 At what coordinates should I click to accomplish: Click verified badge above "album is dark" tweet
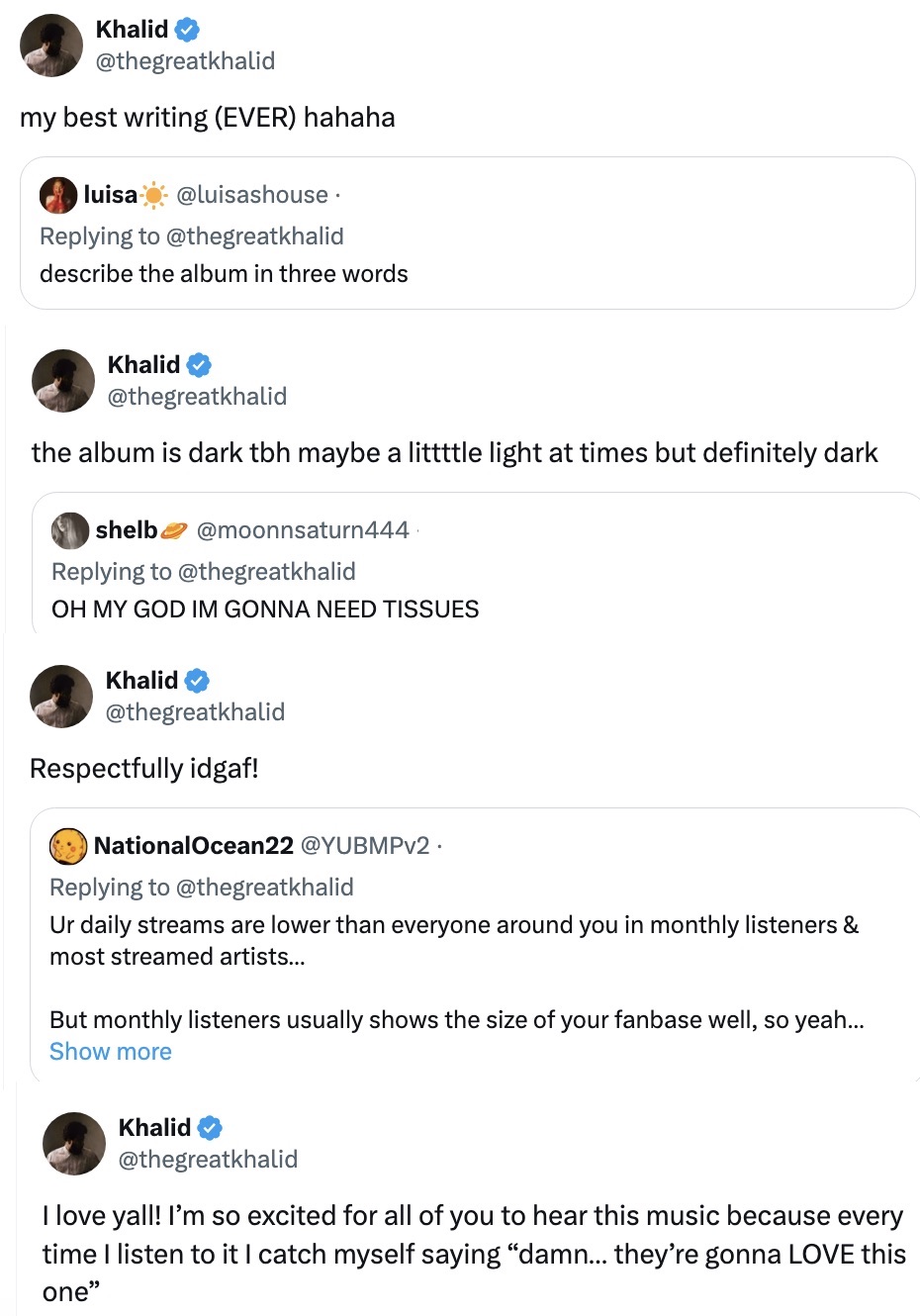coord(199,365)
